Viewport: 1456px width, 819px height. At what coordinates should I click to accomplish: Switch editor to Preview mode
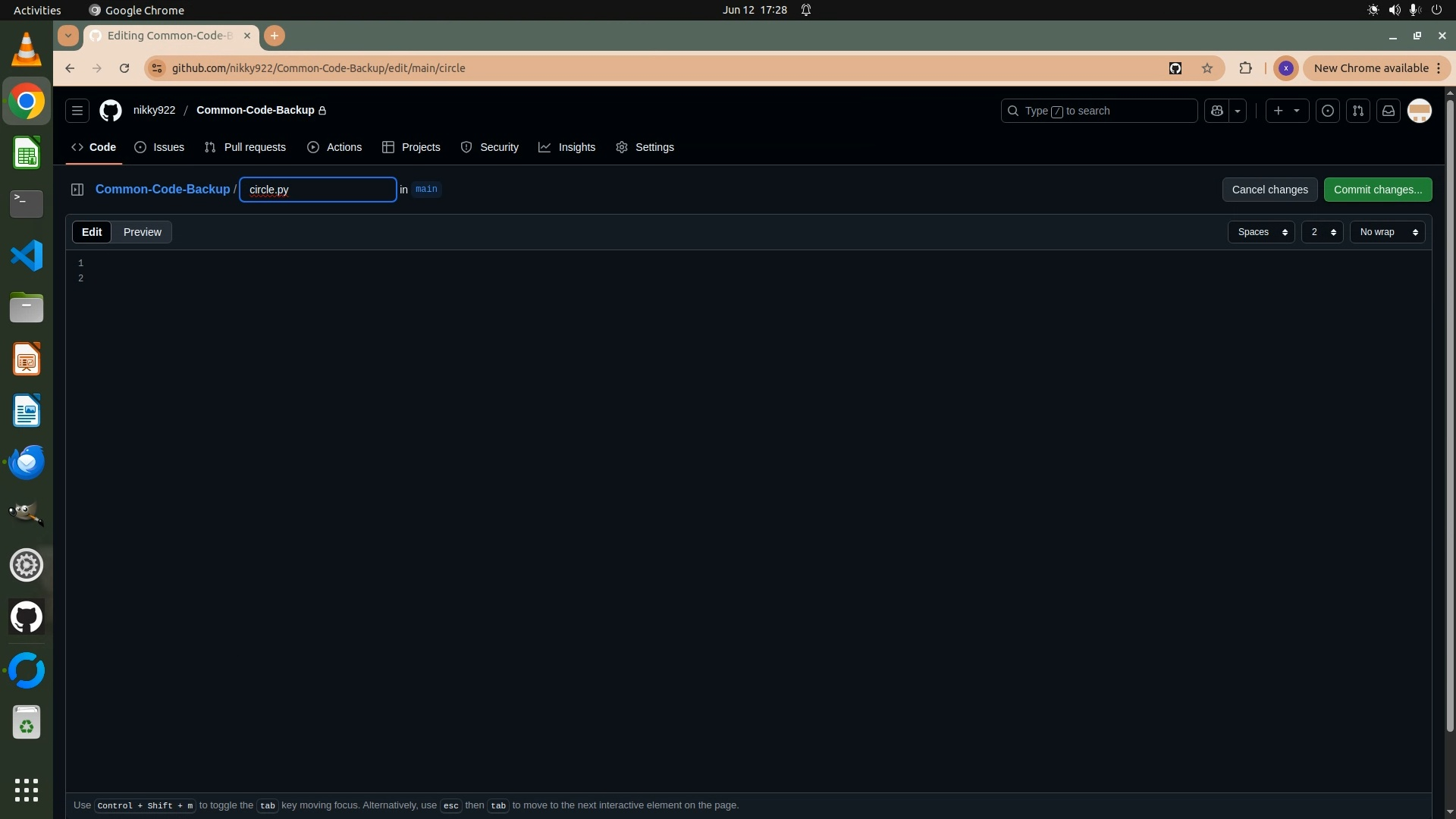coord(142,232)
